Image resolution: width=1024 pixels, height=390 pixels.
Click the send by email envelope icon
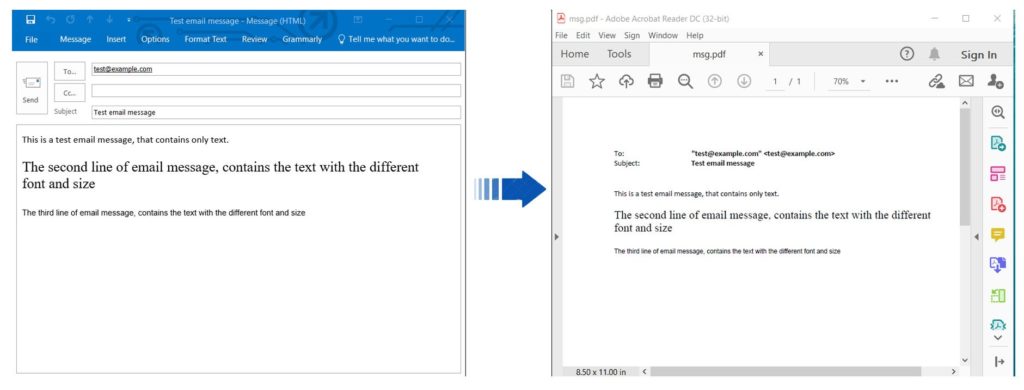click(x=966, y=81)
